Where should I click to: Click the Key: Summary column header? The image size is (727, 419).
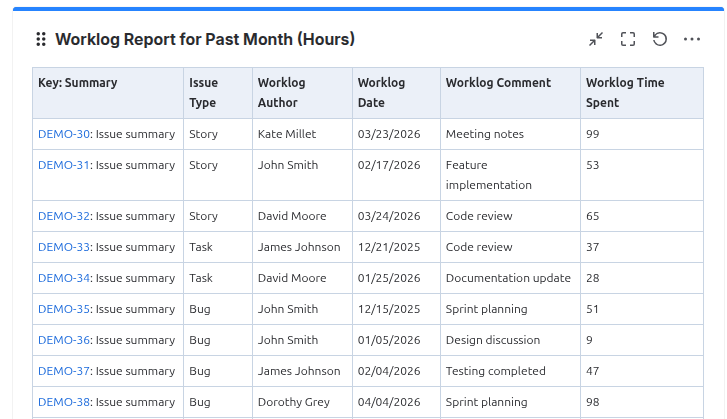[108, 93]
